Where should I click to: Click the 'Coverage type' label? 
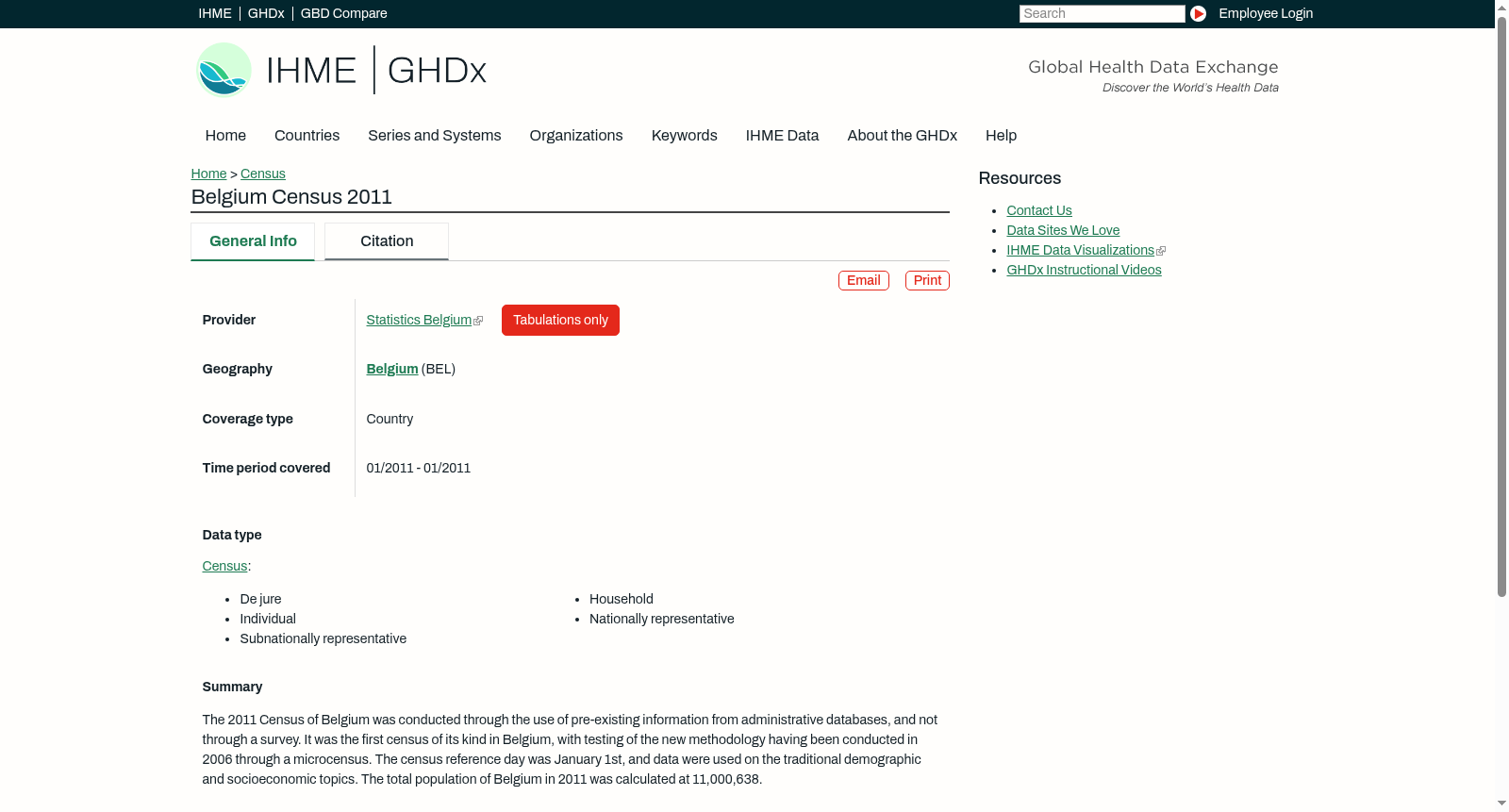(x=248, y=419)
